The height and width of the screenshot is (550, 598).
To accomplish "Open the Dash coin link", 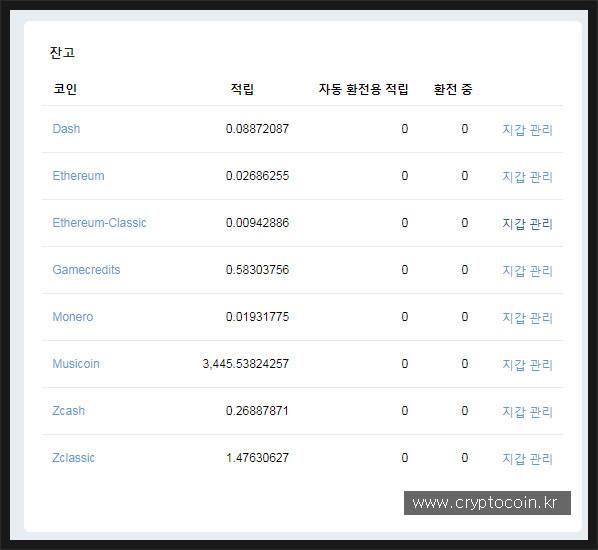I will [x=66, y=129].
